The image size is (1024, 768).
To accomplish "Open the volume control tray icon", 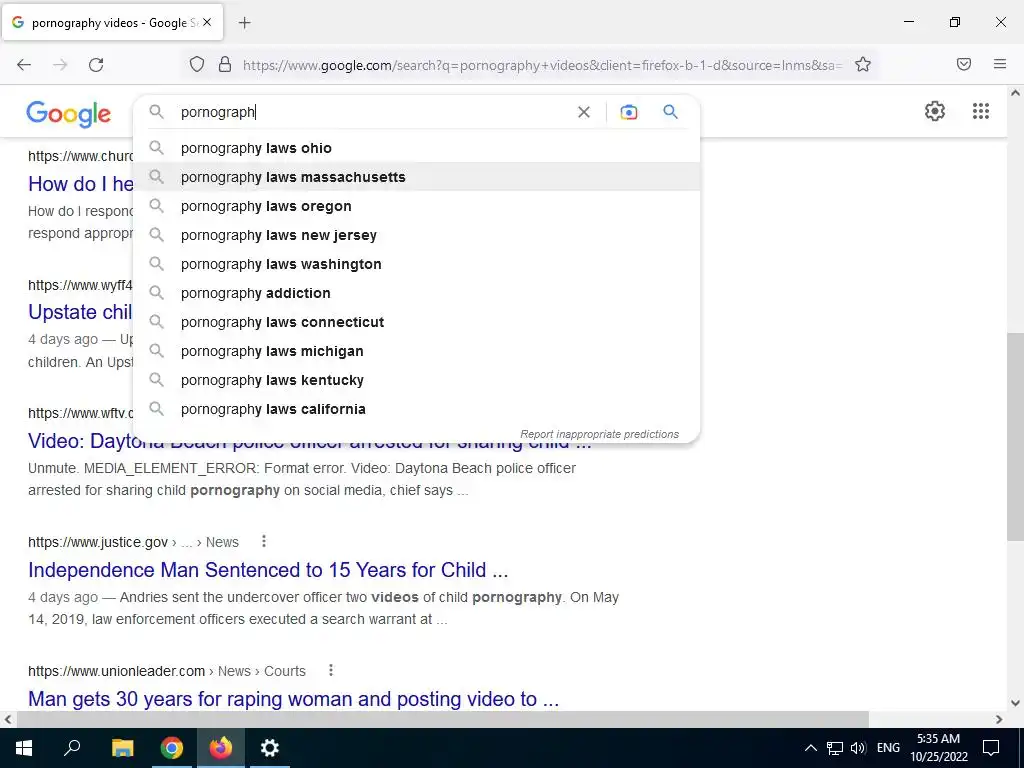I will (858, 748).
